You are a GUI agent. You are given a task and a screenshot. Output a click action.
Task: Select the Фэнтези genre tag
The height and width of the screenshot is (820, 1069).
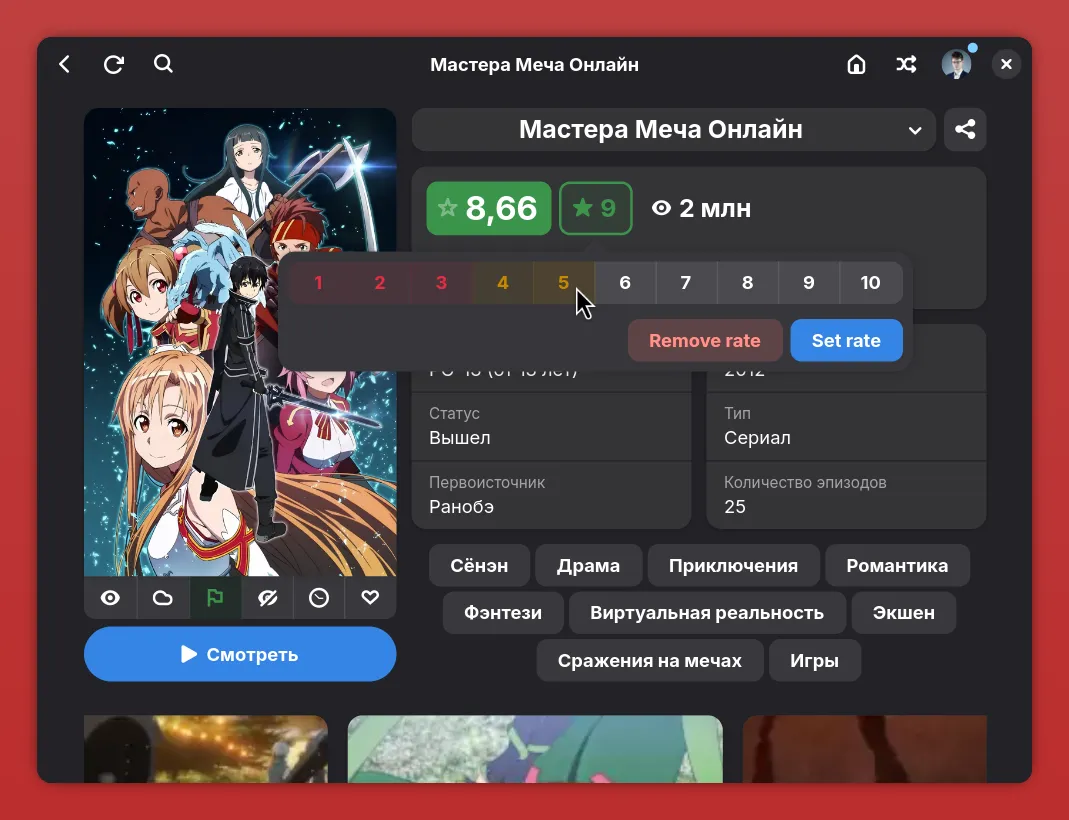(503, 613)
